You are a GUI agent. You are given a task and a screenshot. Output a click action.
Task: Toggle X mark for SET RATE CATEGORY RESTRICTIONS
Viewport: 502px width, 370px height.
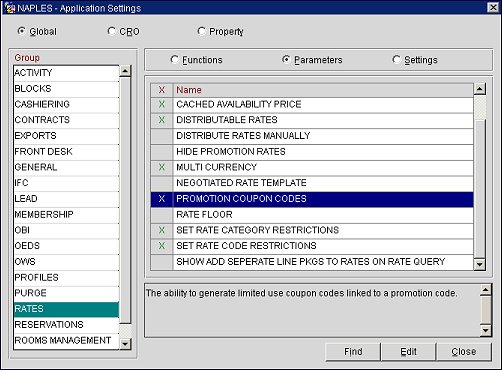(x=162, y=230)
